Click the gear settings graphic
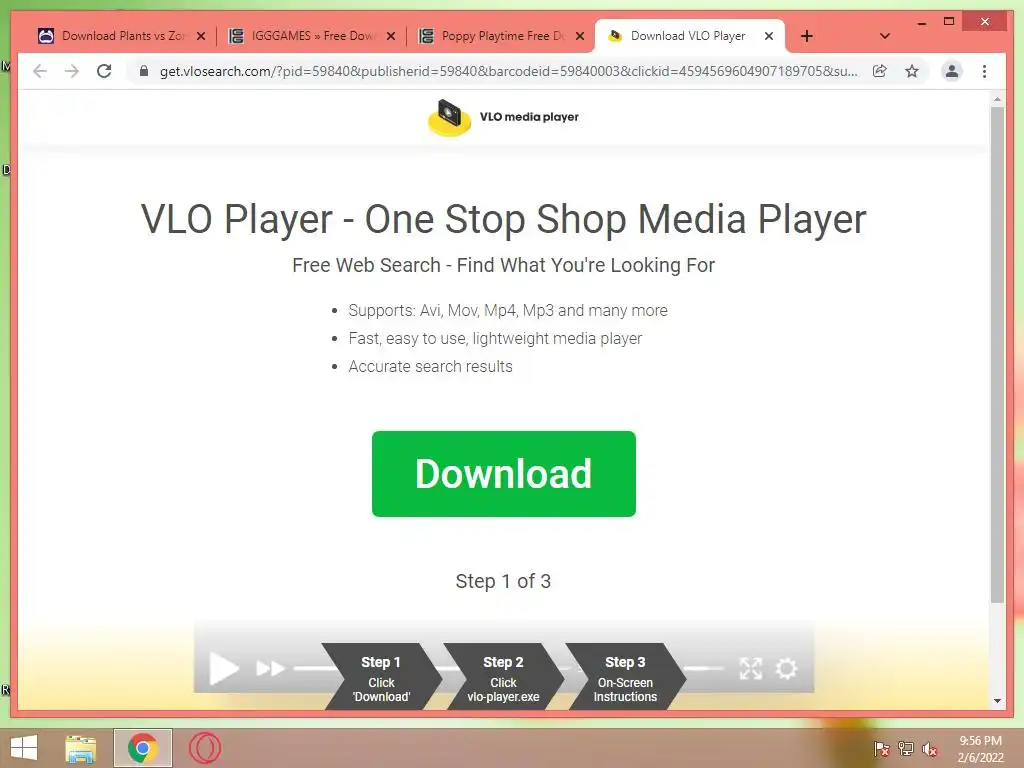 [786, 668]
